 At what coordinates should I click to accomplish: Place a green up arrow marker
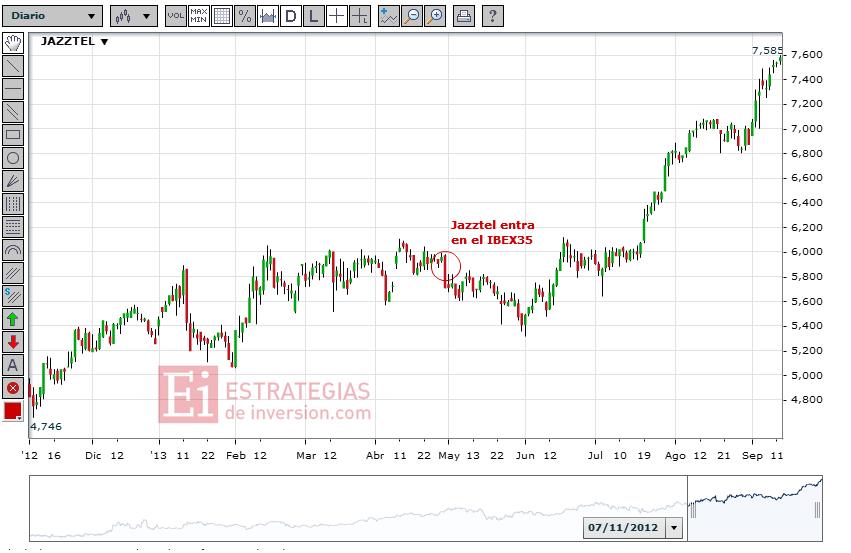coord(13,319)
